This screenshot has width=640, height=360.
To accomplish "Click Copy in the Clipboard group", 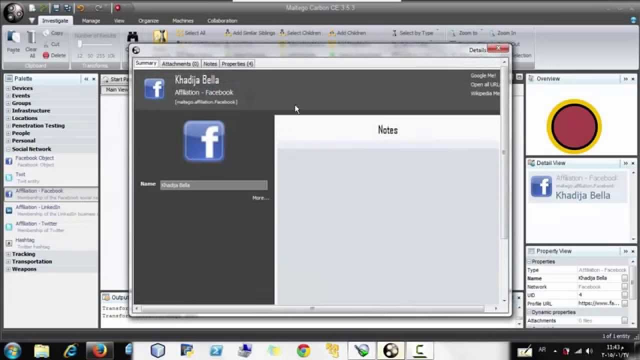I will 53,33.
